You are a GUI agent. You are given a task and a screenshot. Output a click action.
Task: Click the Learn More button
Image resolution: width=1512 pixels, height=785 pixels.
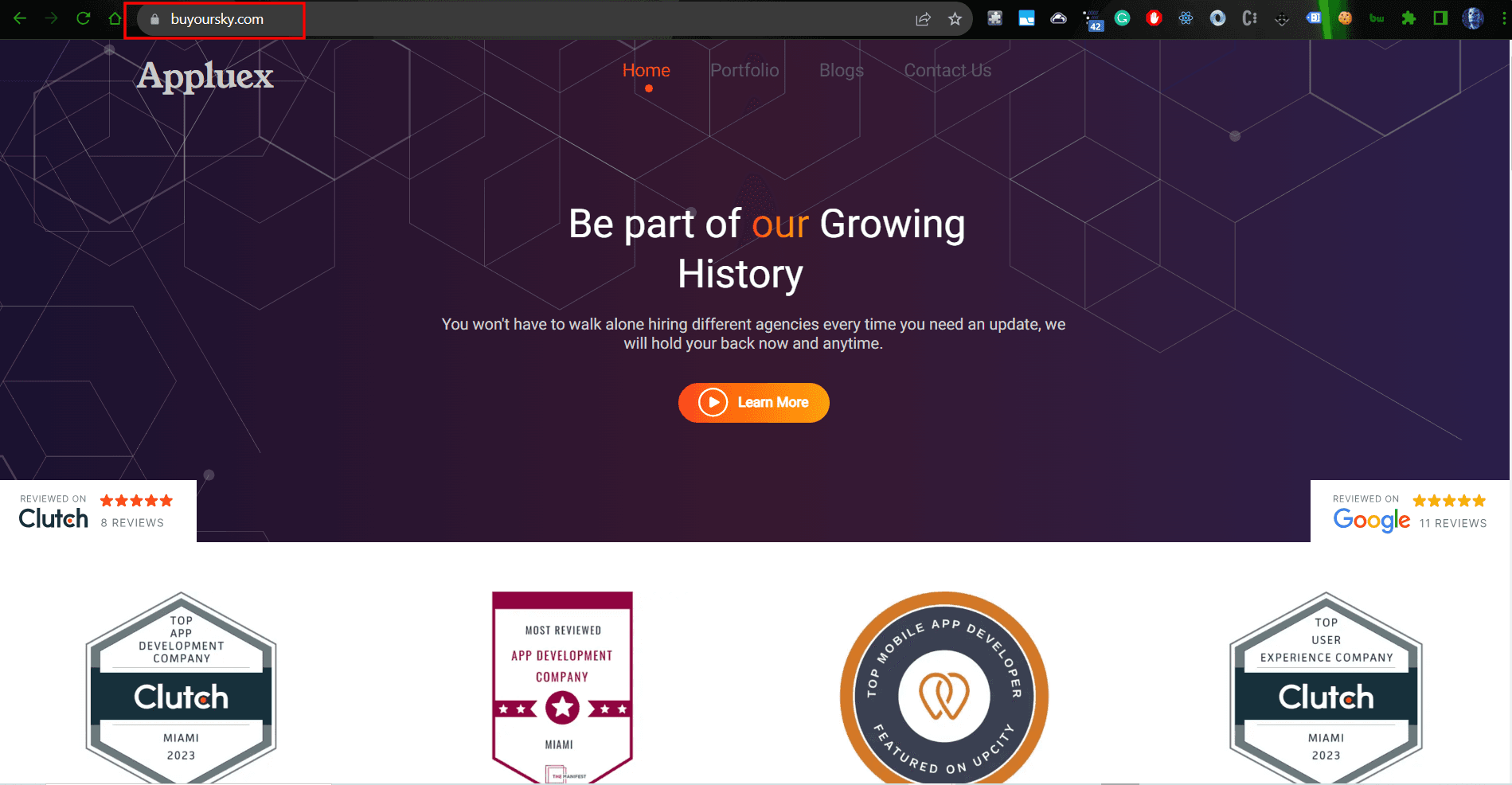tap(754, 403)
